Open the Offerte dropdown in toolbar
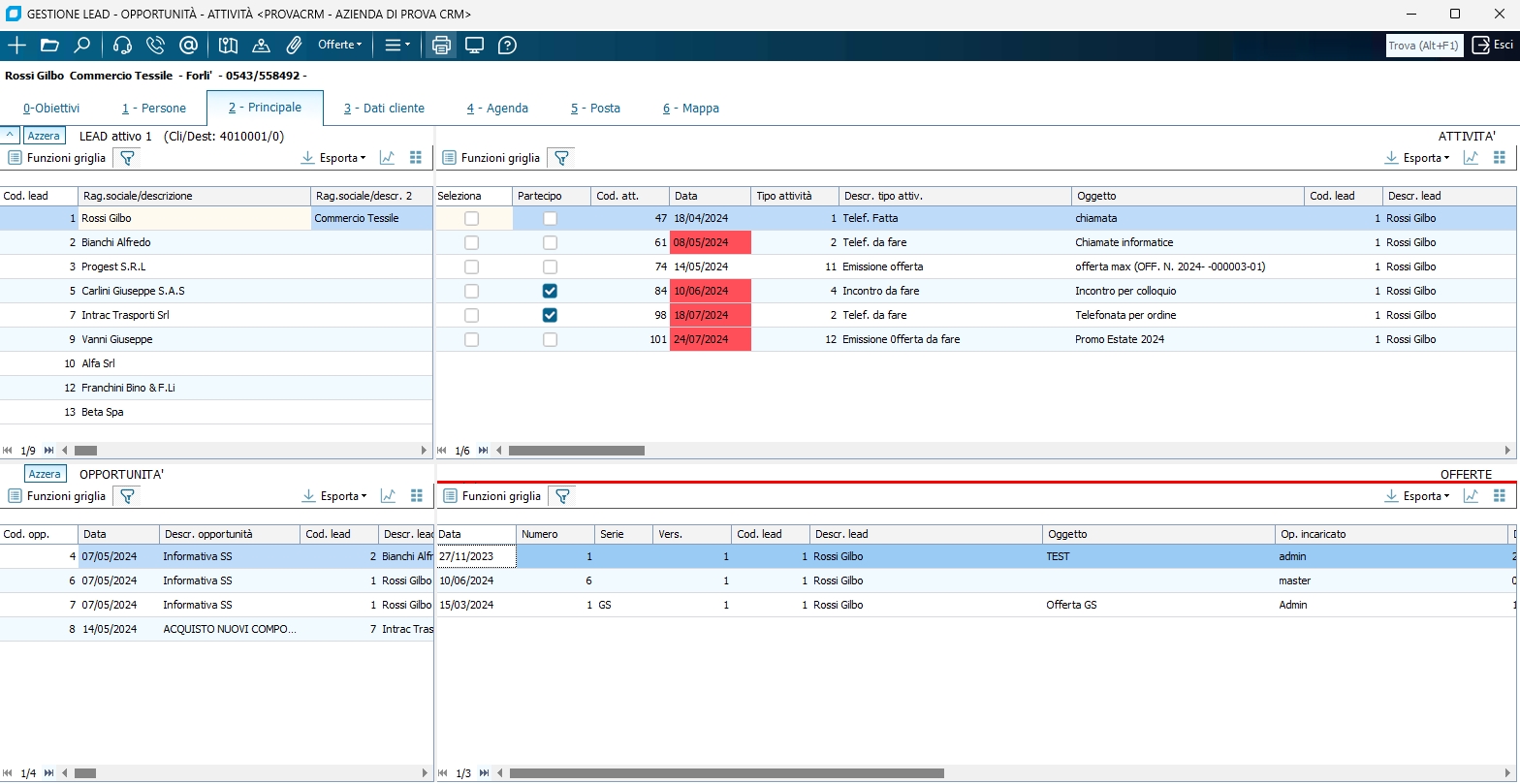This screenshot has width=1520, height=784. [340, 45]
